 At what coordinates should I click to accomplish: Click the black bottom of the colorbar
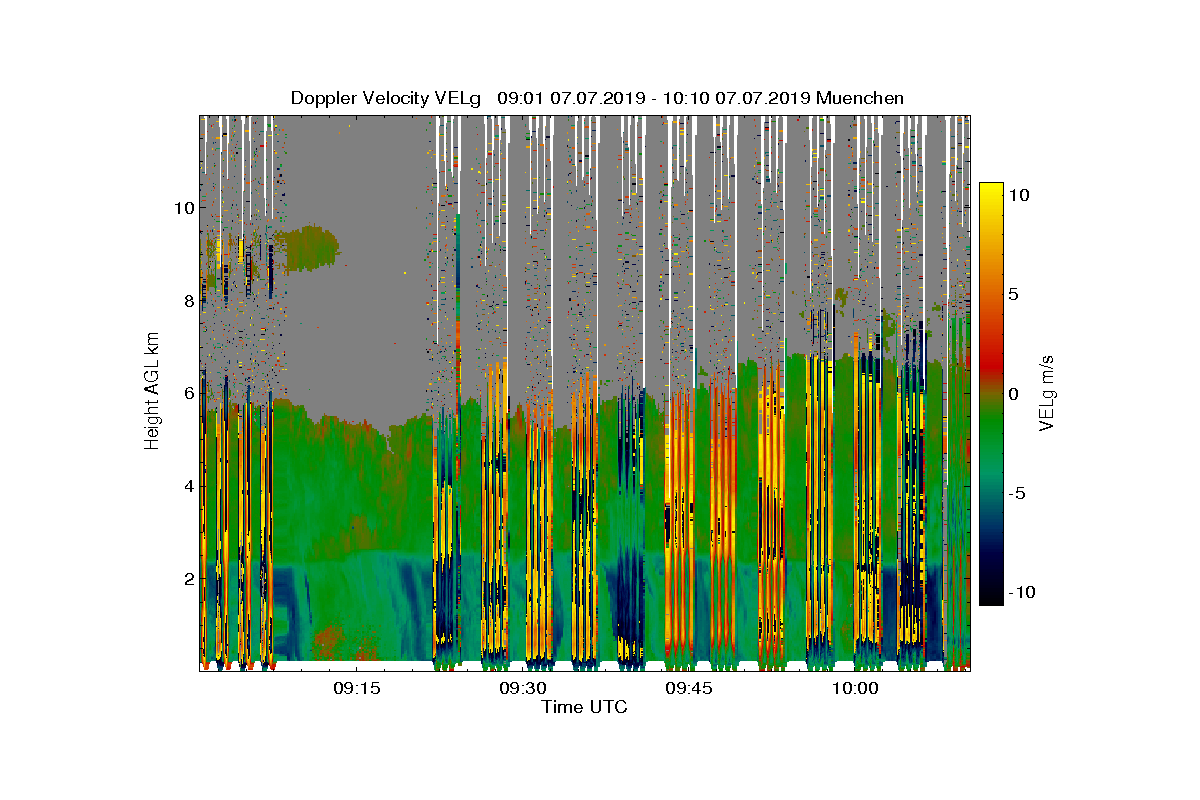pyautogui.click(x=991, y=597)
